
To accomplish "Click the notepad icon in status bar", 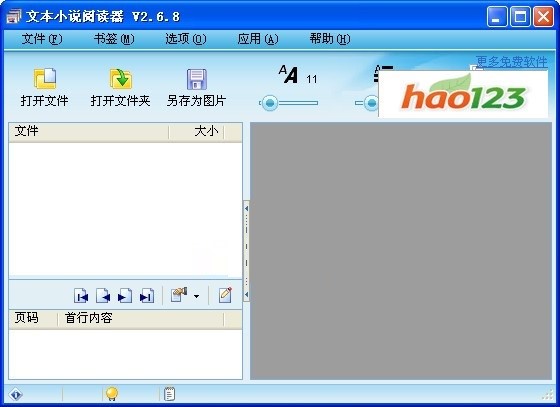I will tap(169, 394).
